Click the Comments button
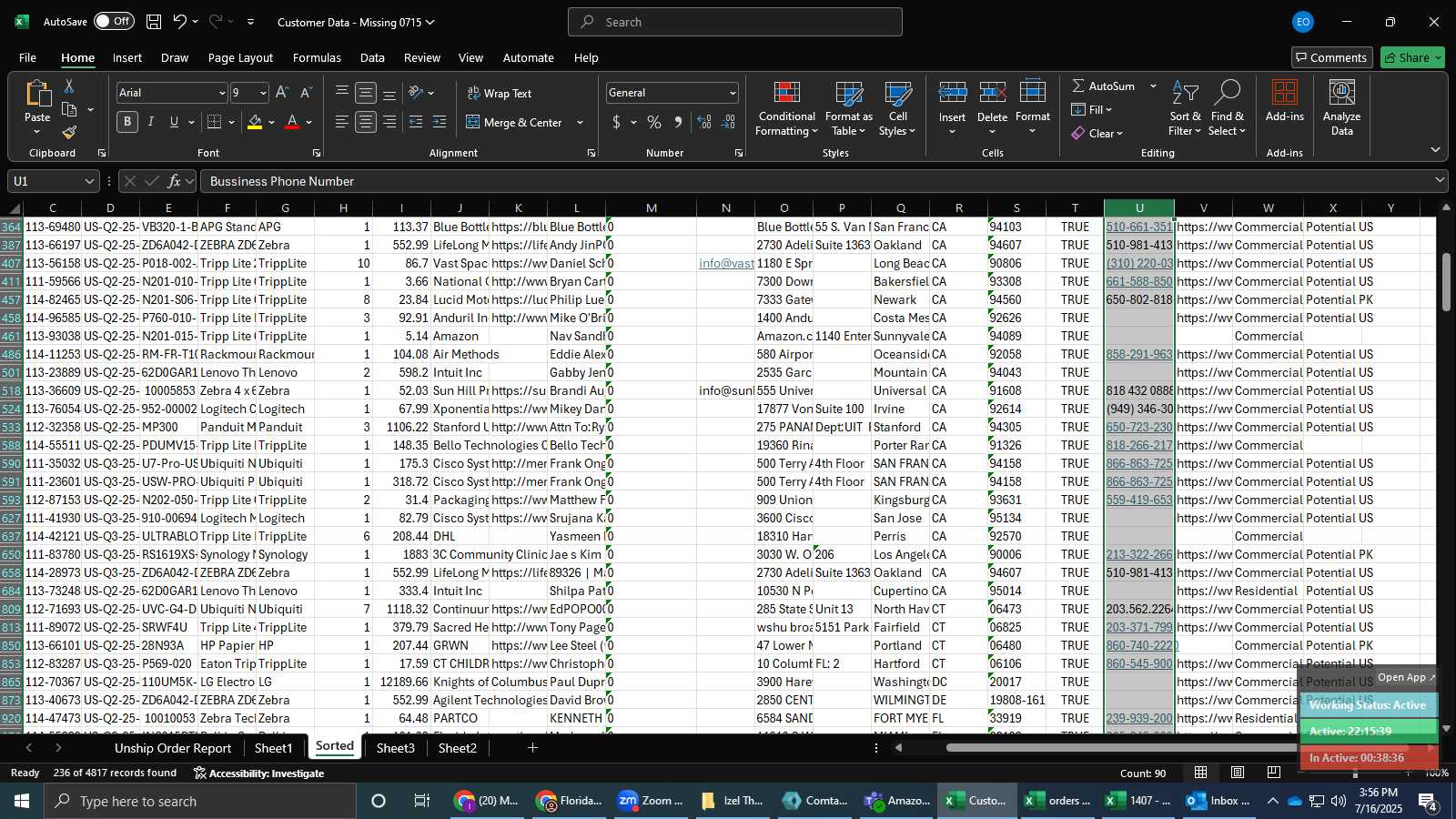The width and height of the screenshot is (1456, 819). tap(1331, 57)
